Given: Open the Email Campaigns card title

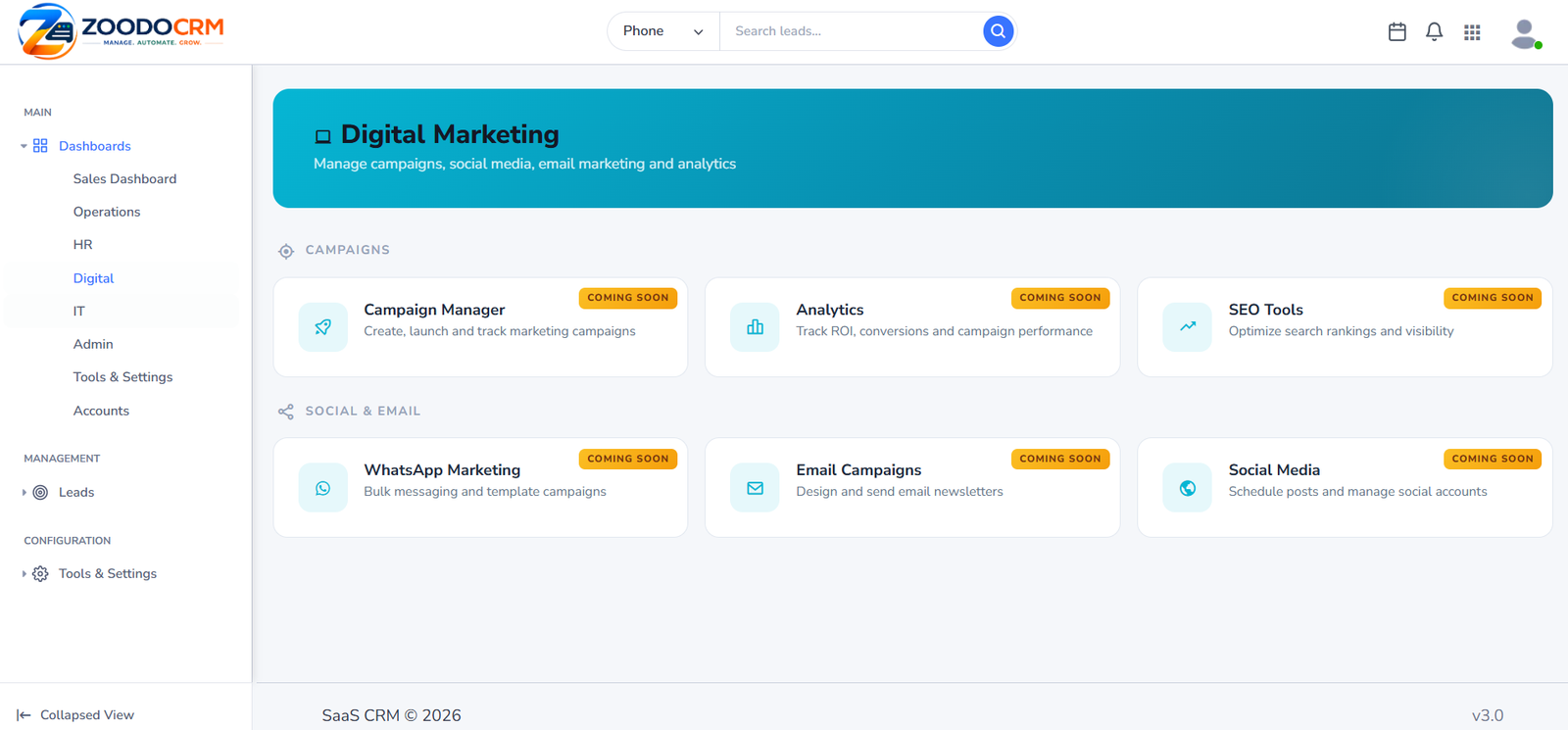Looking at the screenshot, I should [x=858, y=470].
